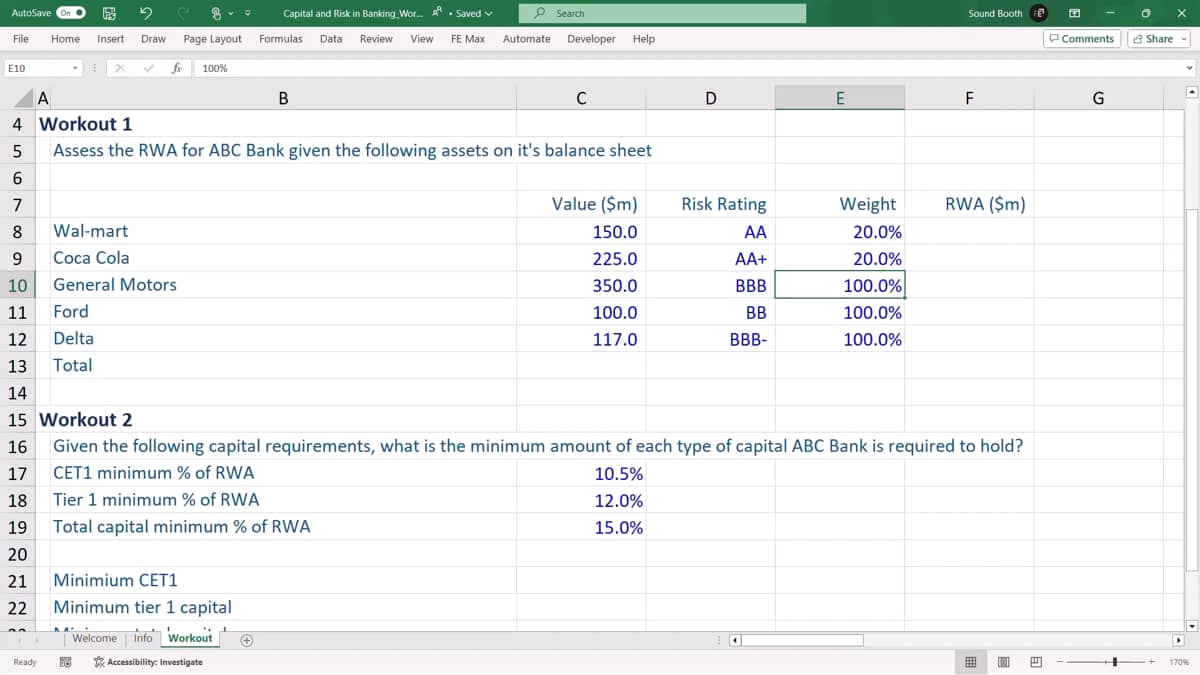Switch to Page Break Preview icon
This screenshot has width=1200, height=675.
pyautogui.click(x=1036, y=662)
